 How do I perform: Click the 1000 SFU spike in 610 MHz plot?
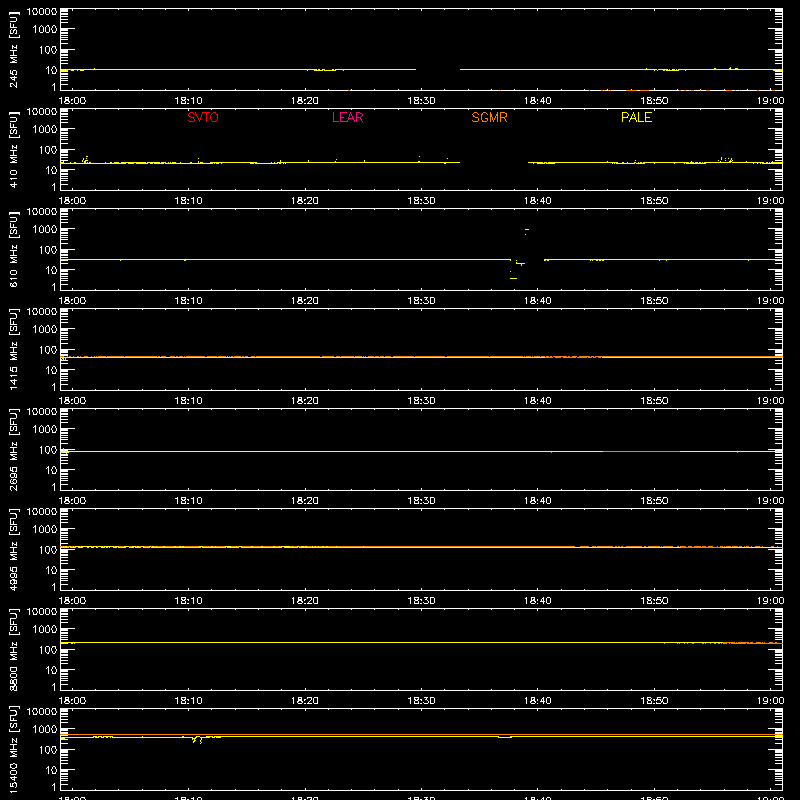point(527,230)
